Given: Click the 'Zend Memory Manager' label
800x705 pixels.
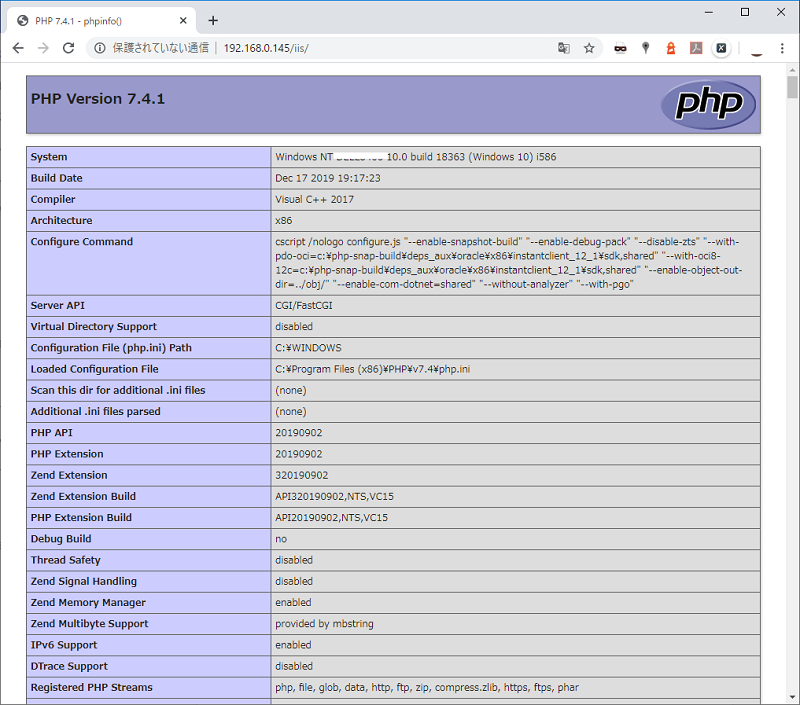Looking at the screenshot, I should click(x=88, y=602).
